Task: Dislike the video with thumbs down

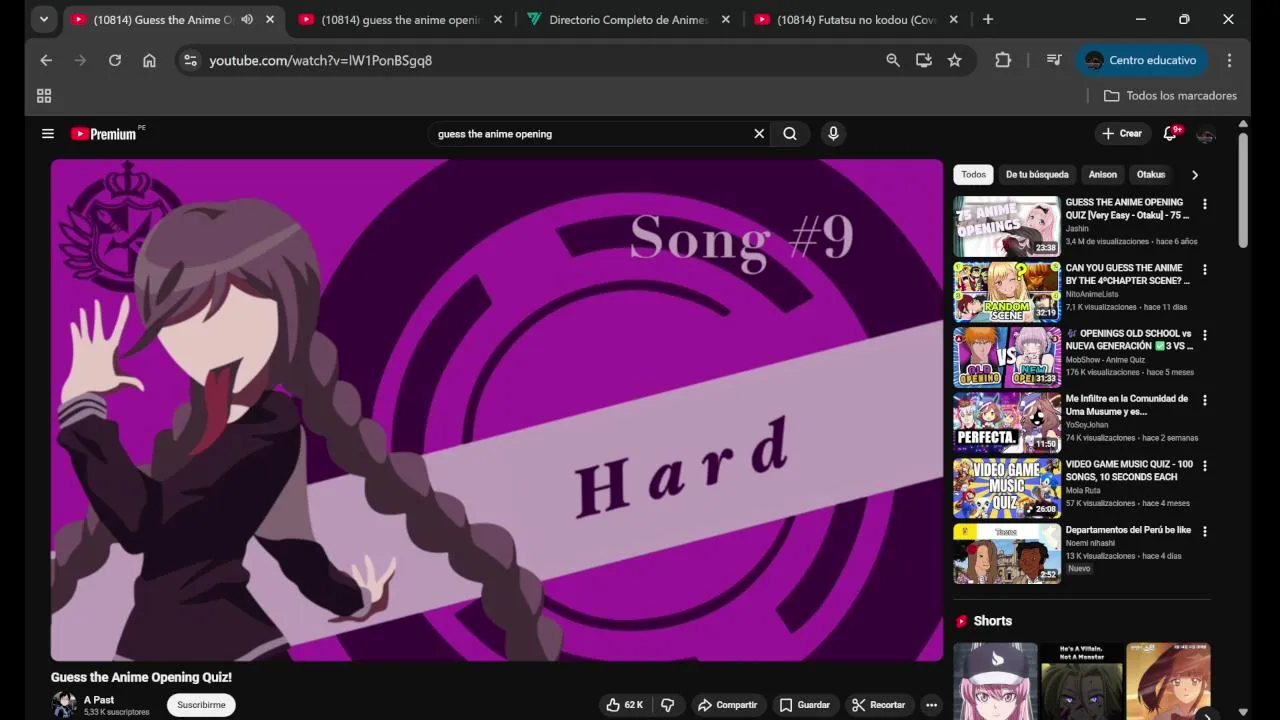Action: pos(668,705)
